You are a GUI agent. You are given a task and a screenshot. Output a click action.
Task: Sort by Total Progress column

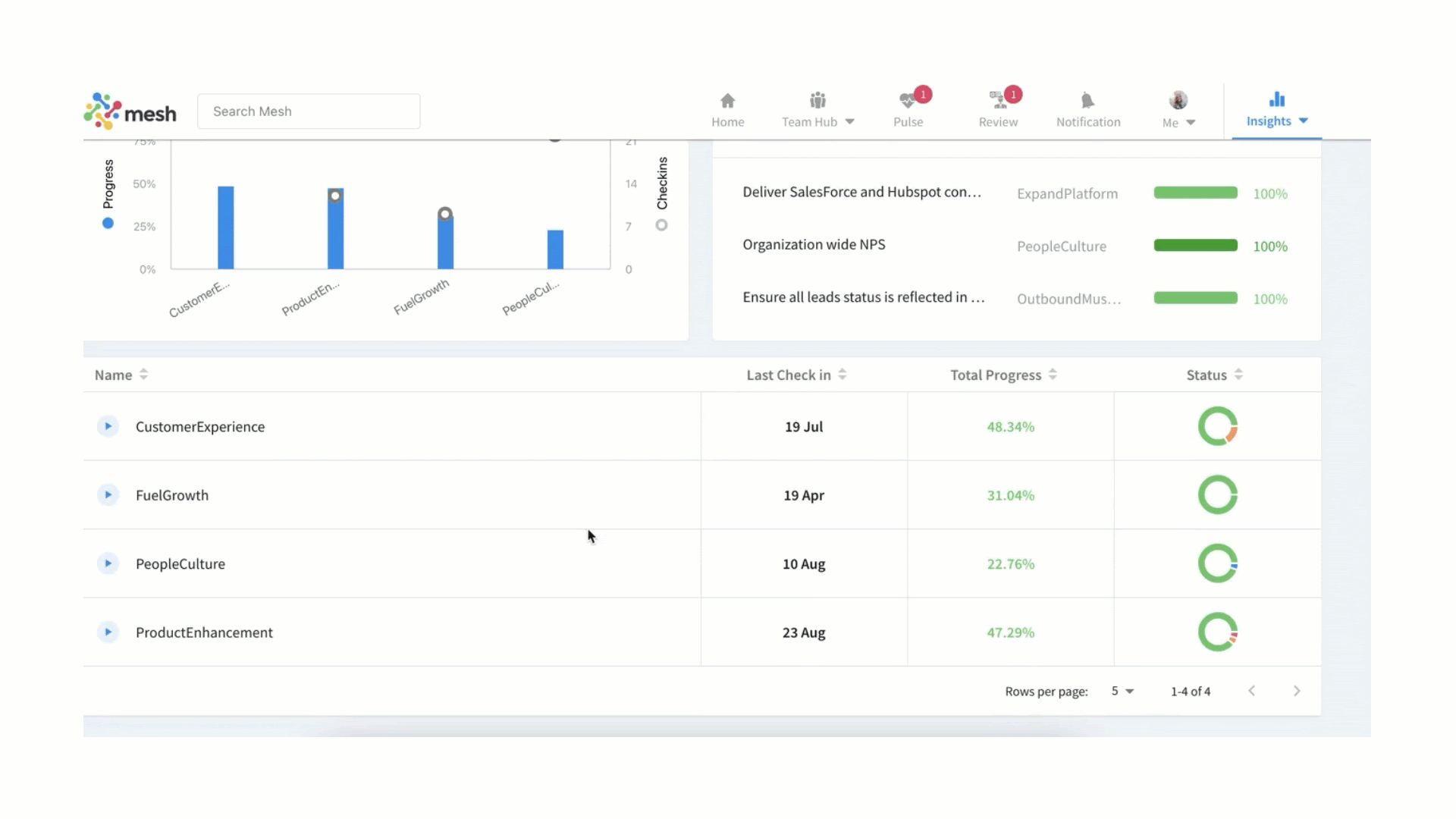click(1053, 375)
